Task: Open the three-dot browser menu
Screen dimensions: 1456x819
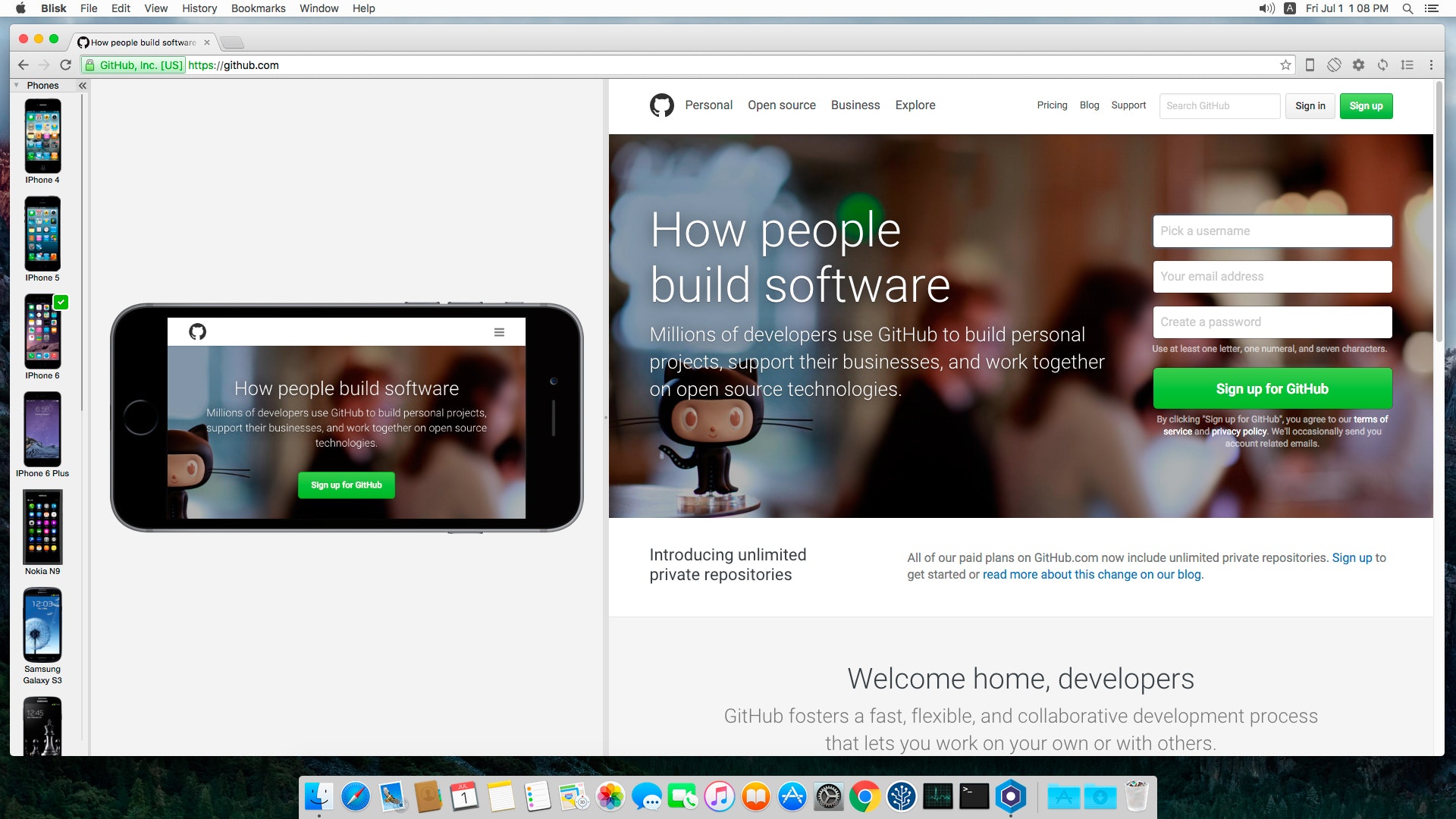Action: coord(1431,65)
